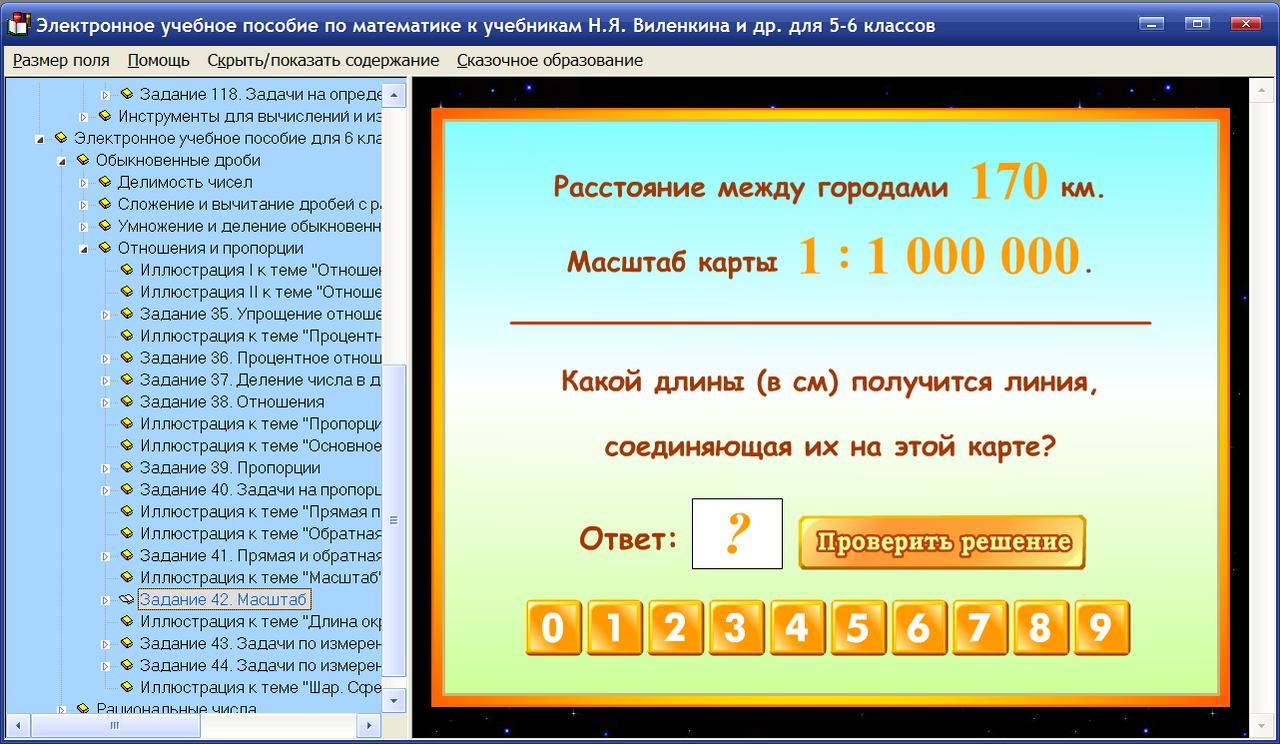This screenshot has width=1280, height=744.
Task: Collapse the "Электронное учебное пособие для 6 кла..." branch
Action: 40,138
